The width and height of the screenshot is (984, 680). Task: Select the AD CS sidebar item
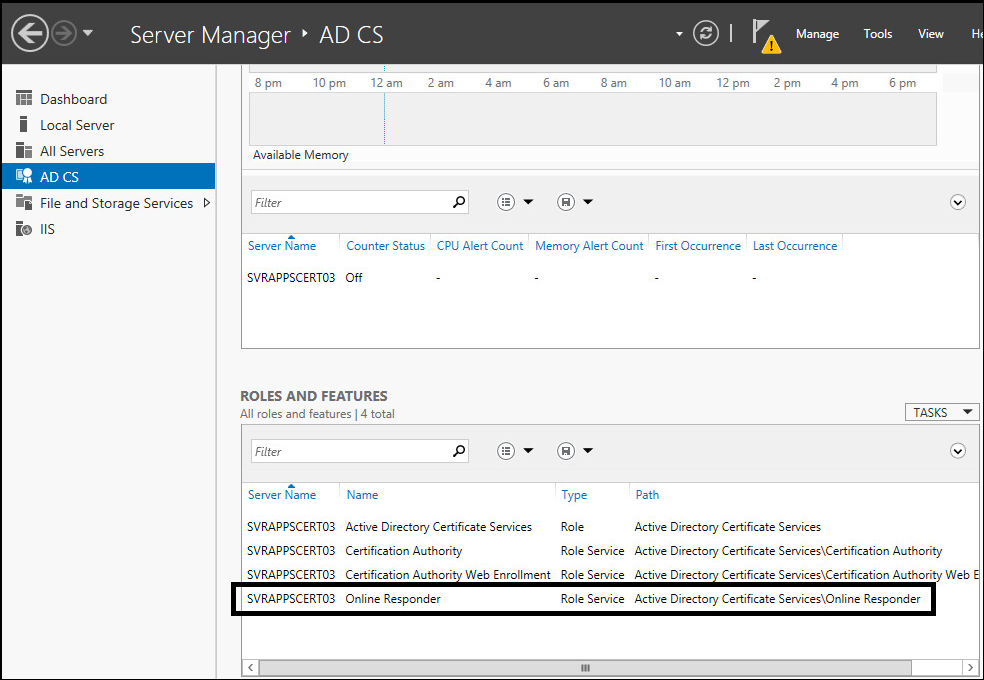click(x=108, y=177)
